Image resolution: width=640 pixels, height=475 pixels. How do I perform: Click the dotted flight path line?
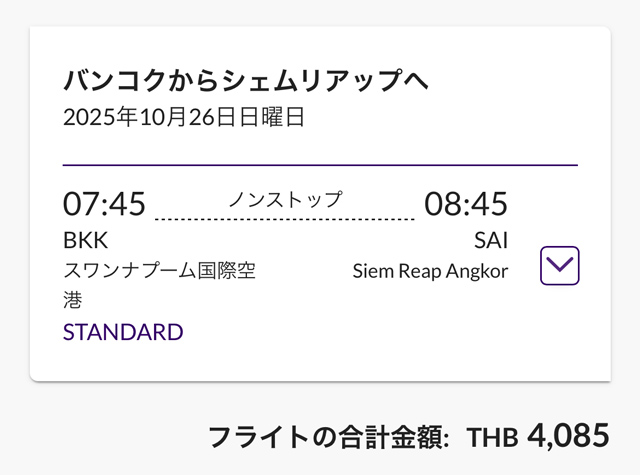[x=285, y=218]
